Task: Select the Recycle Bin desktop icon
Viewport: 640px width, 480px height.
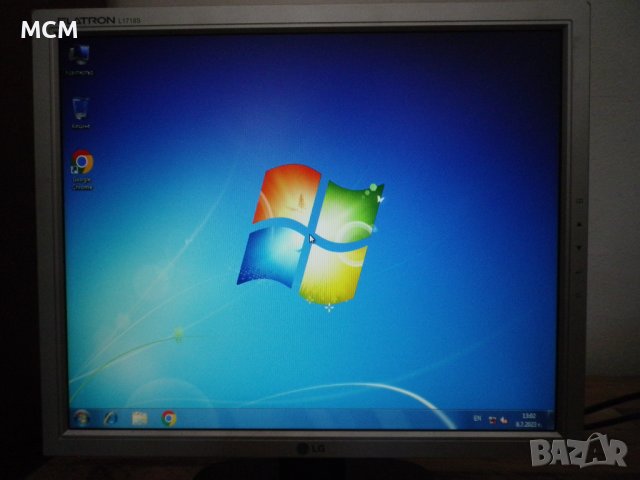Action: (x=80, y=109)
